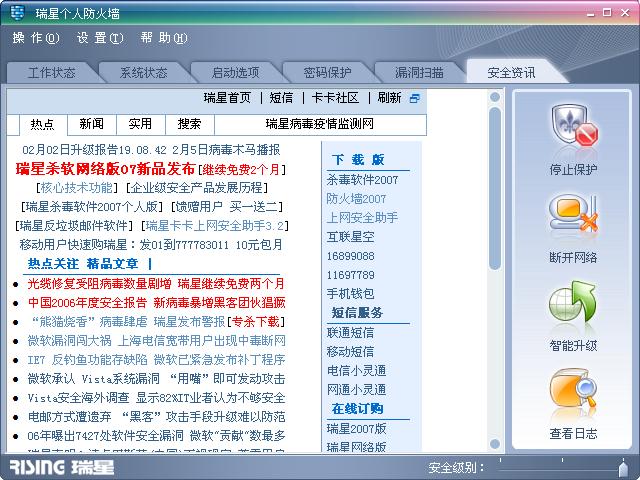640x480 pixels.
Task: Open article 光缆修复受阻病毒数量剧增
Action: [x=99, y=283]
